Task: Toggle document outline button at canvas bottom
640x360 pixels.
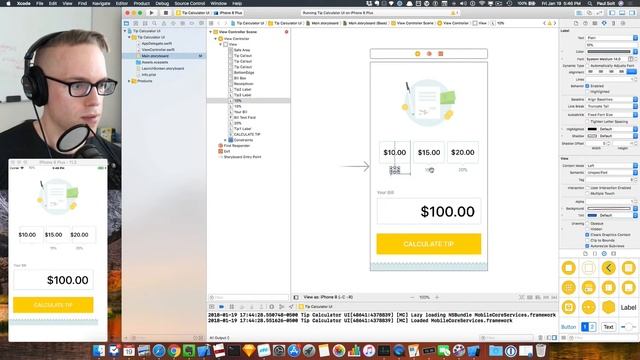Action: (x=296, y=297)
